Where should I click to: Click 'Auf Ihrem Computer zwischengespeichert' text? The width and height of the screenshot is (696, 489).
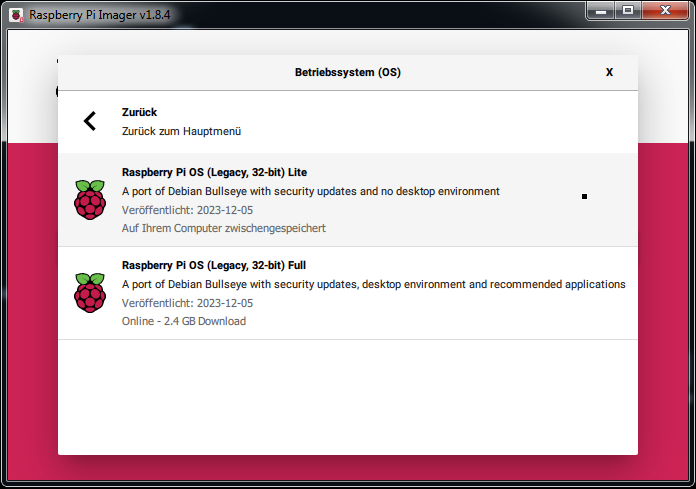tap(223, 228)
